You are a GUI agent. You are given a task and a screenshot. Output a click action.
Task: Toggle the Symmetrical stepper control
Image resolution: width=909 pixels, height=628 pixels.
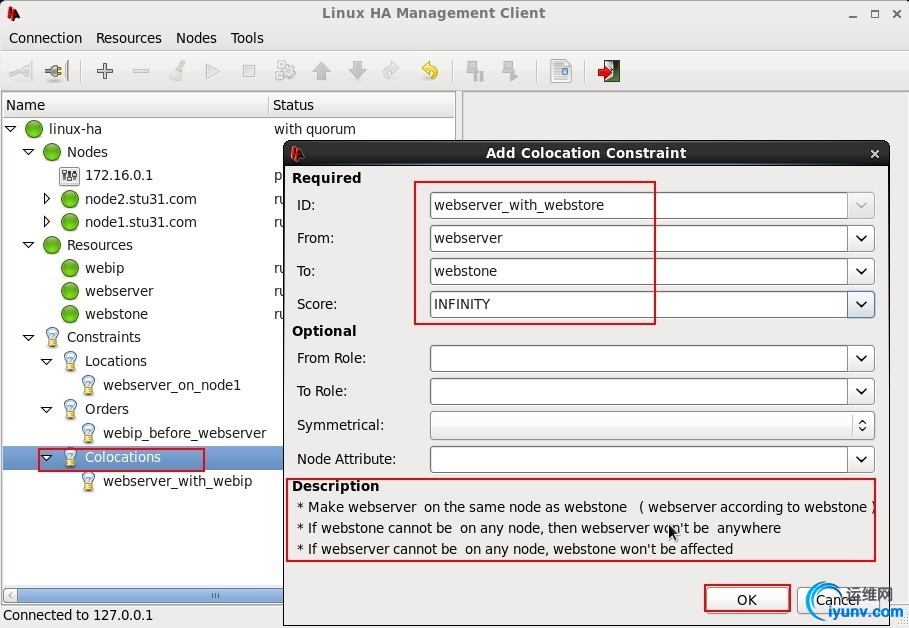tap(861, 425)
